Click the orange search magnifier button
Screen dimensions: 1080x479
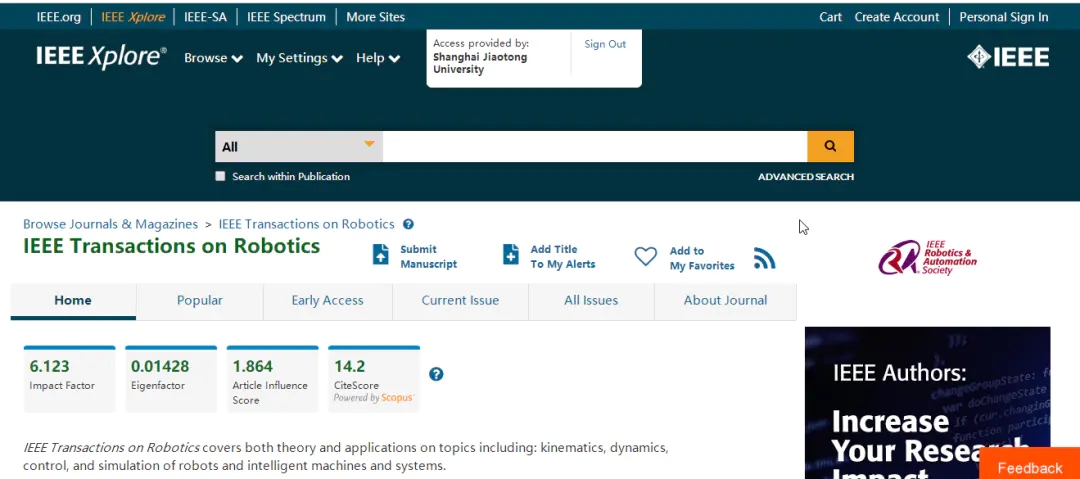click(830, 146)
